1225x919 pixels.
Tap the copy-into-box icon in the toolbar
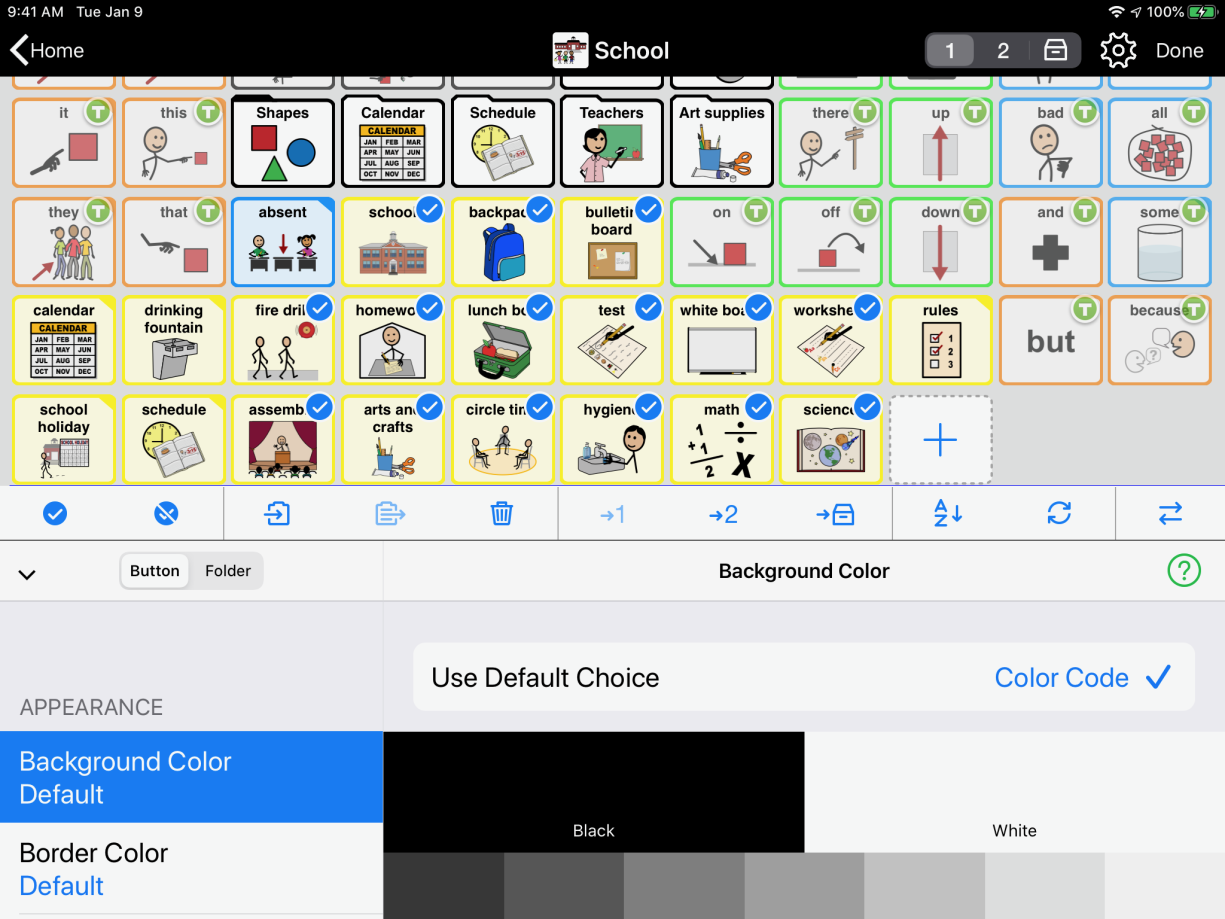(277, 513)
